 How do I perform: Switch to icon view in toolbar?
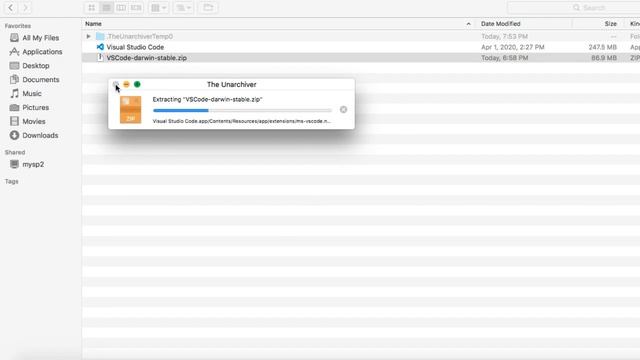point(91,8)
